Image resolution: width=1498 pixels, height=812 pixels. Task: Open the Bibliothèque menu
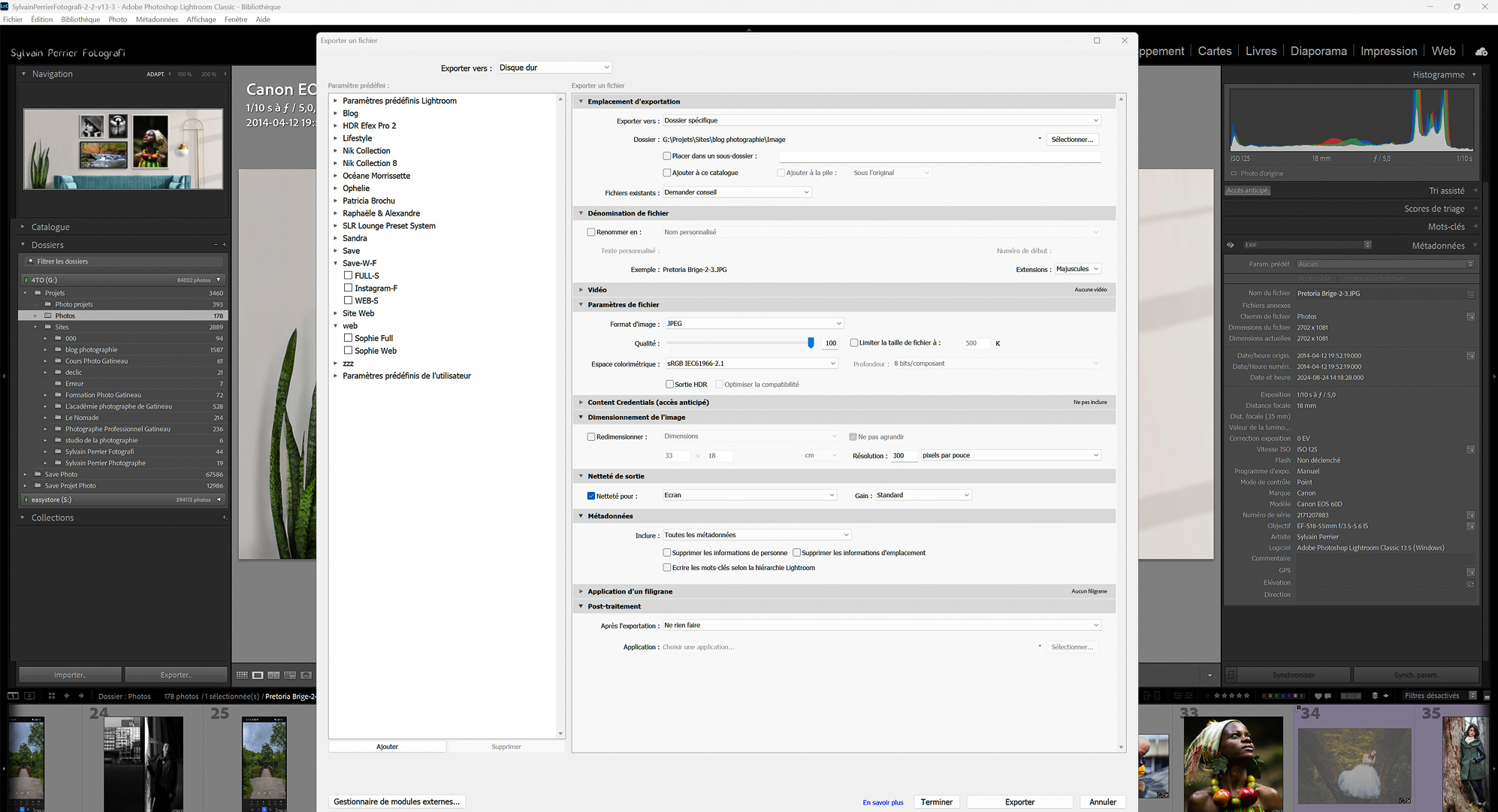[80, 20]
